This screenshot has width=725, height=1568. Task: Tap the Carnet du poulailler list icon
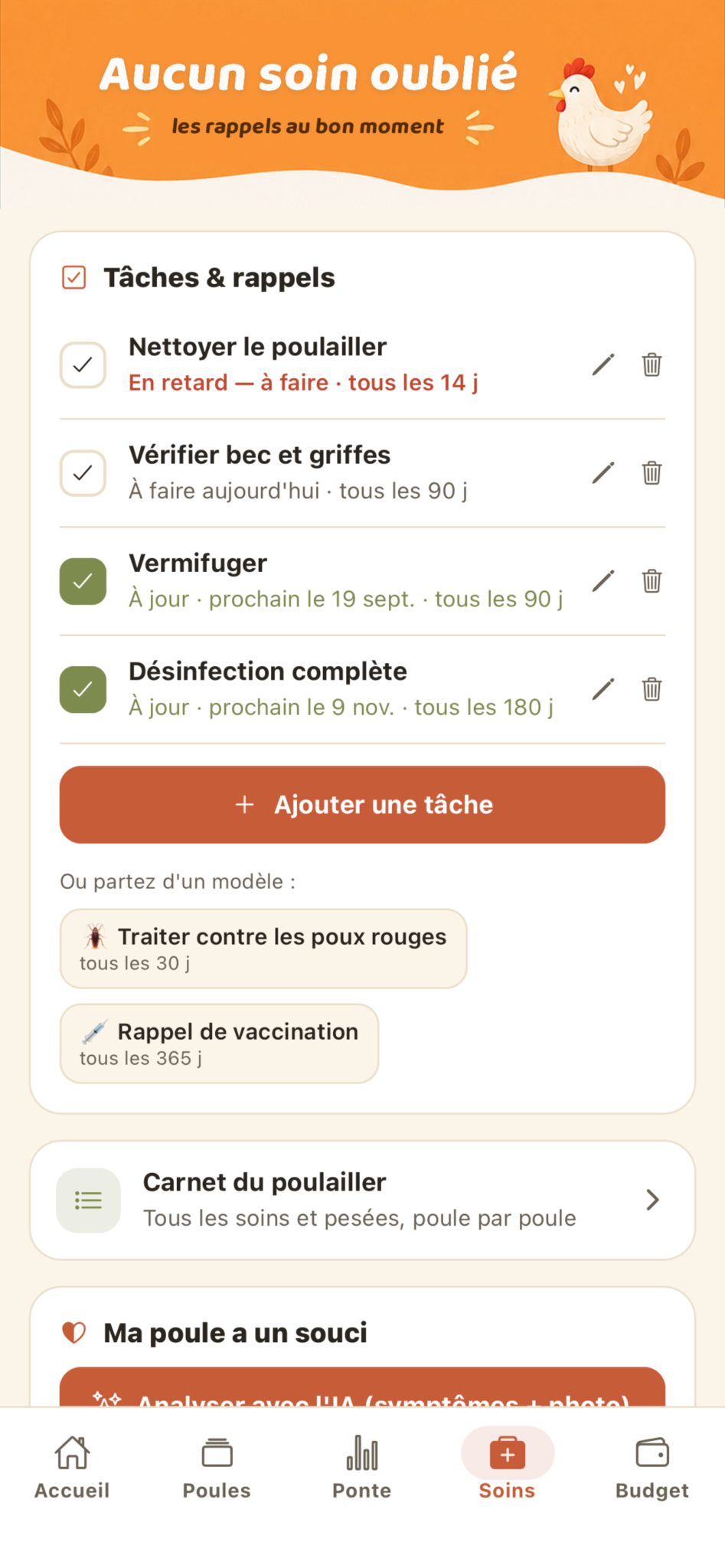[88, 1200]
